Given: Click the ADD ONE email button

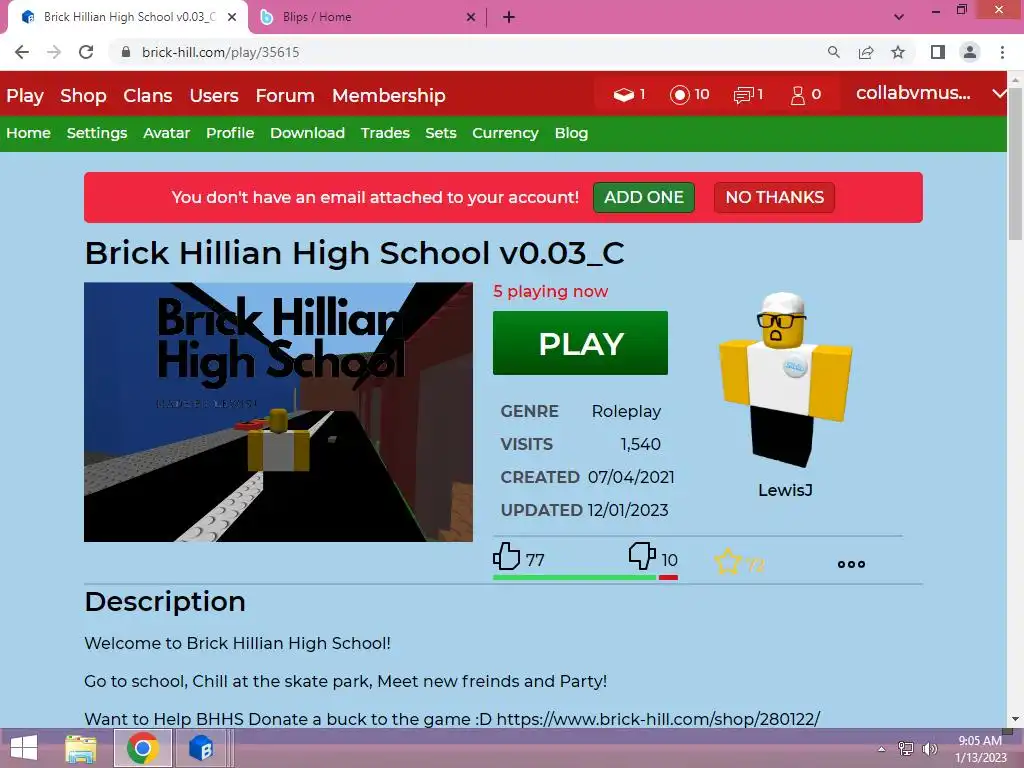Looking at the screenshot, I should point(643,197).
